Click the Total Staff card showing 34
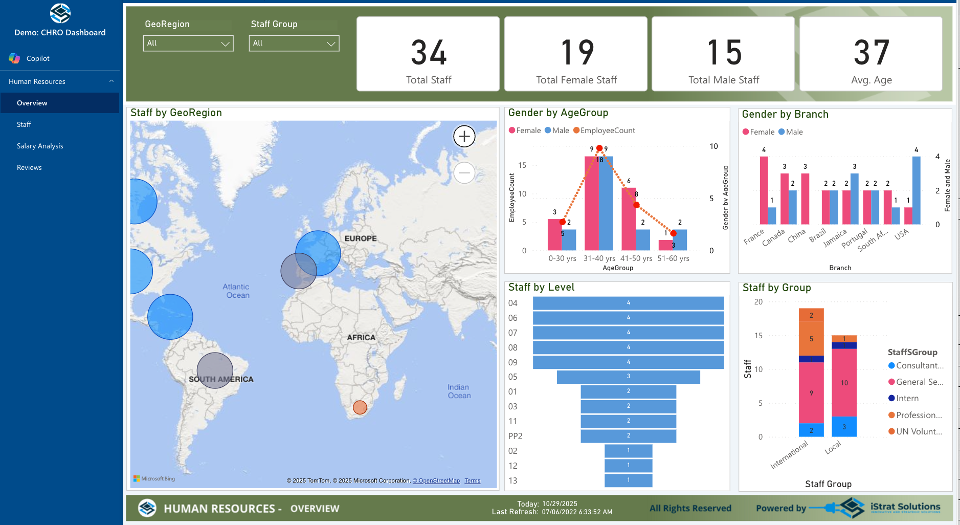This screenshot has width=960, height=525. (428, 54)
